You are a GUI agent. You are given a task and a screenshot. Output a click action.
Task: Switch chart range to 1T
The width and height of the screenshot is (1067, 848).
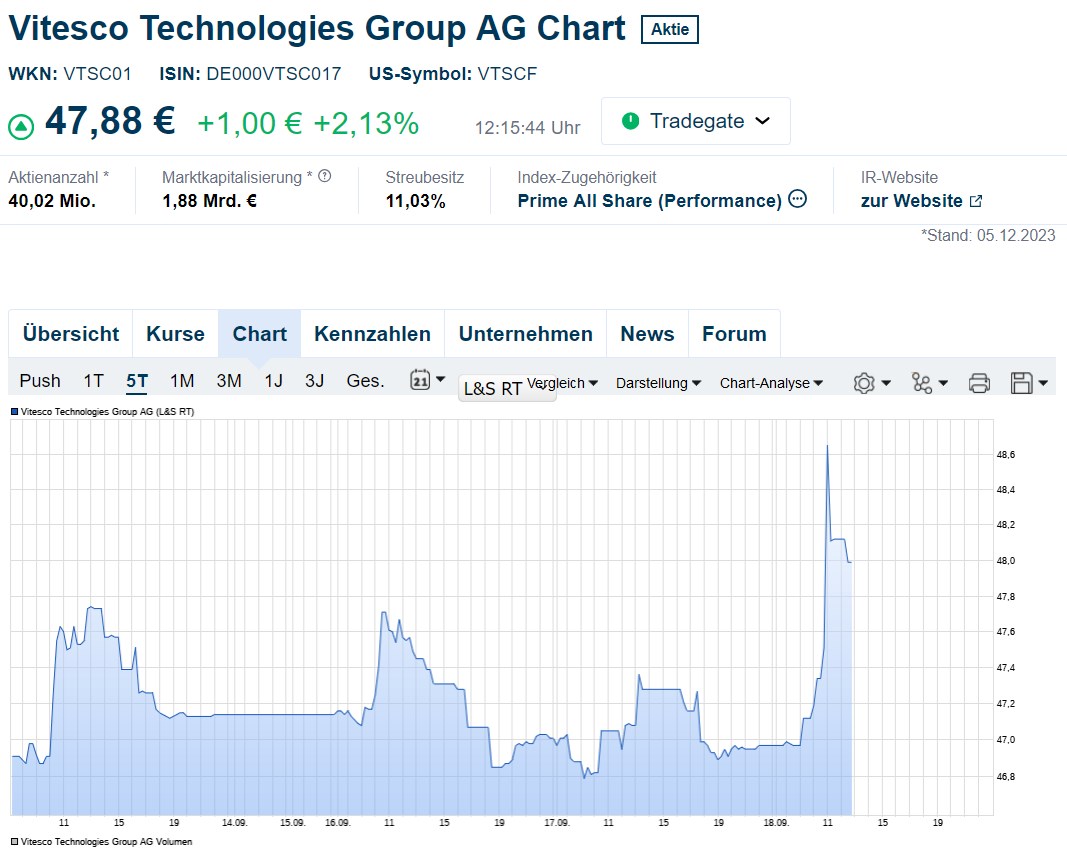point(93,381)
